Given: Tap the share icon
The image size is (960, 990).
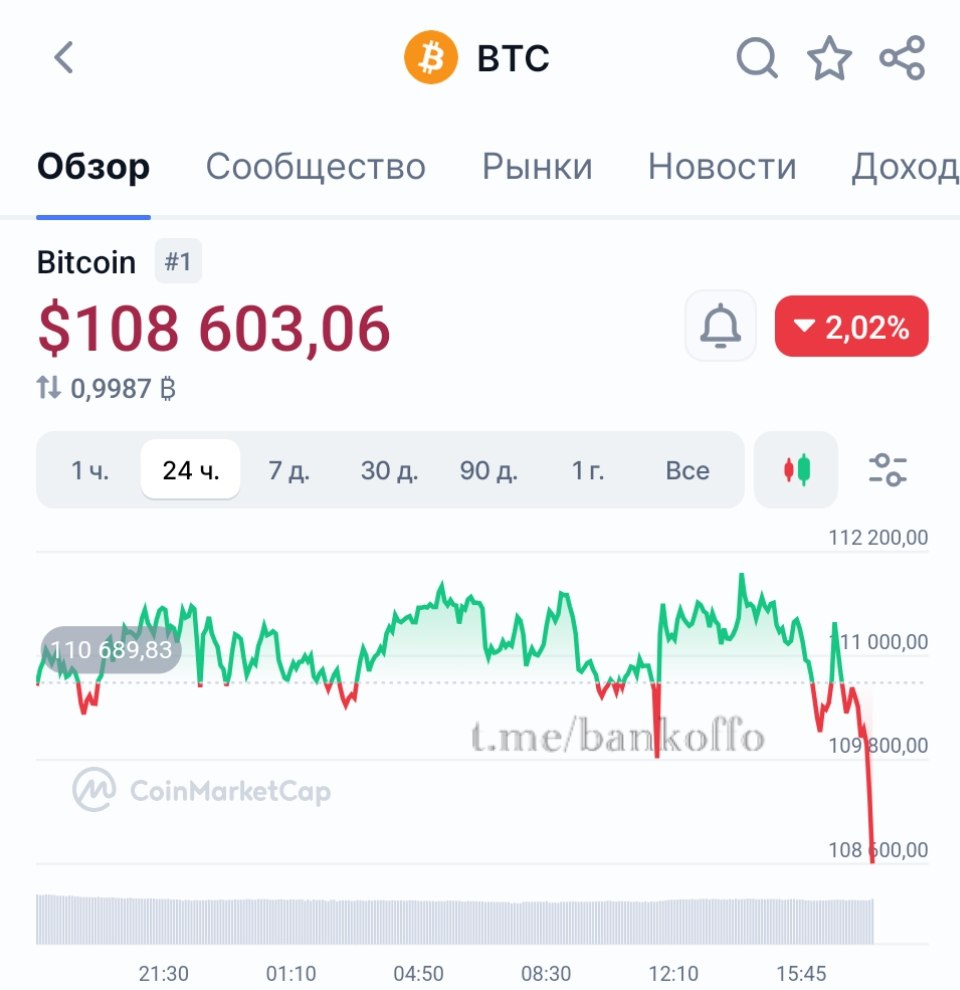Looking at the screenshot, I should (902, 58).
